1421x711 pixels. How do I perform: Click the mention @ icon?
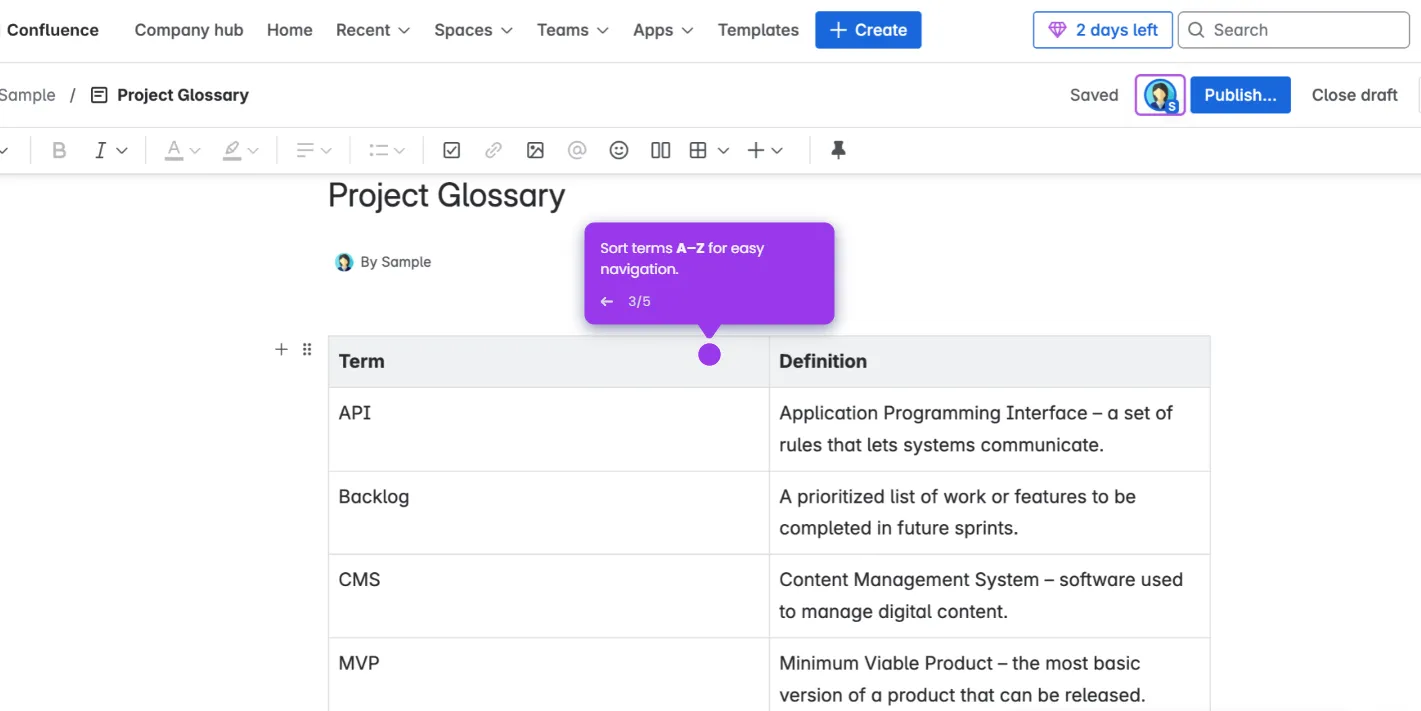(x=577, y=150)
